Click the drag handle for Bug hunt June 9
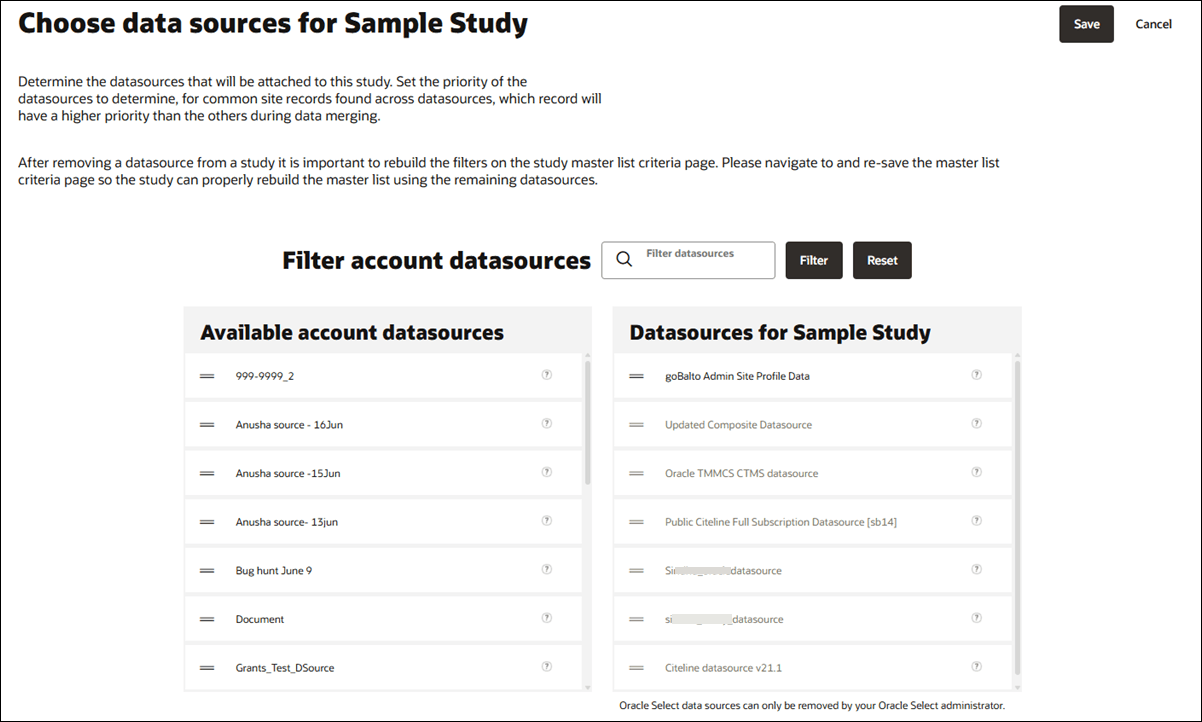Viewport: 1202px width, 722px height. 206,569
